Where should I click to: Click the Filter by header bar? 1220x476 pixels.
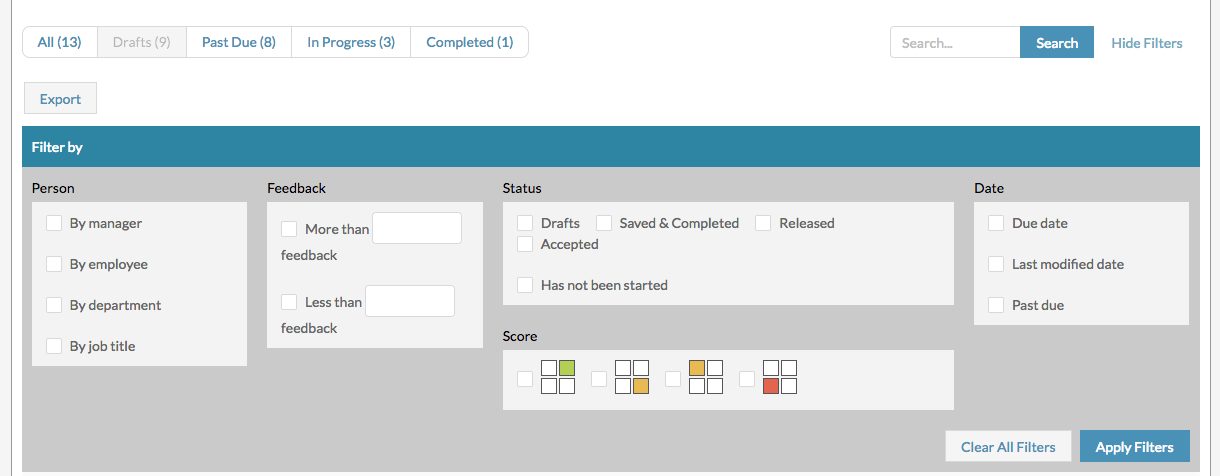point(610,147)
